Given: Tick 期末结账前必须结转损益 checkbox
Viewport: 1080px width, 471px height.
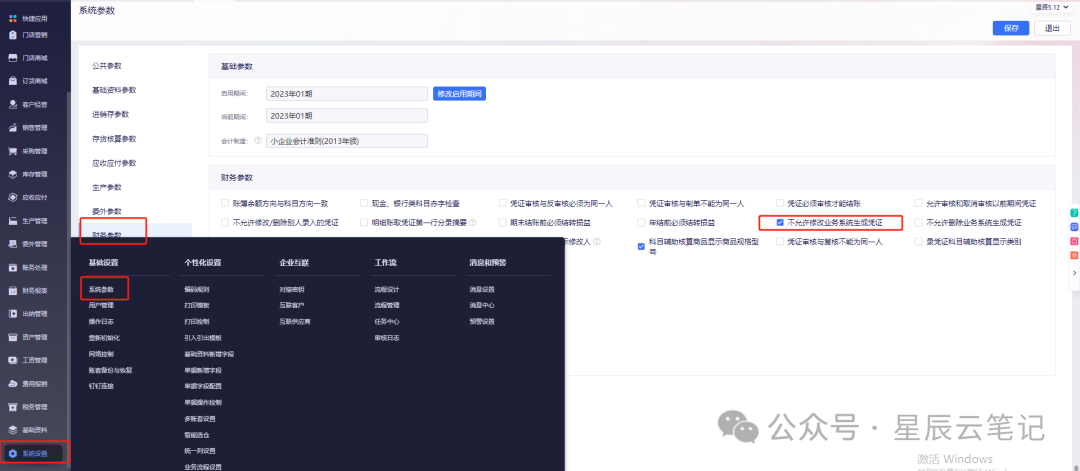Looking at the screenshot, I should 503,222.
